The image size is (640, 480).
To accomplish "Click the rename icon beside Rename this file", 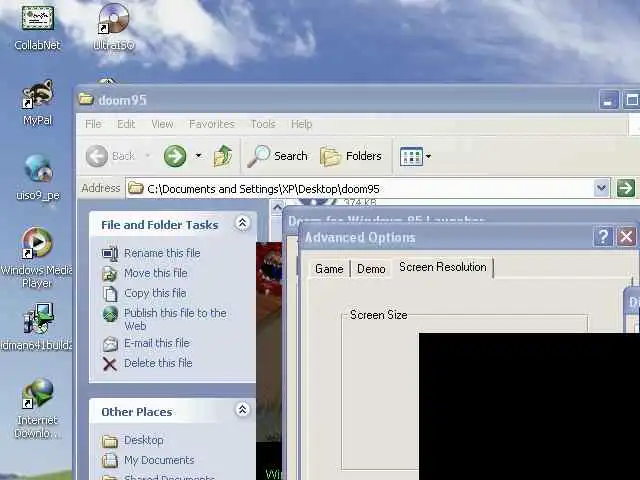I will [110, 254].
